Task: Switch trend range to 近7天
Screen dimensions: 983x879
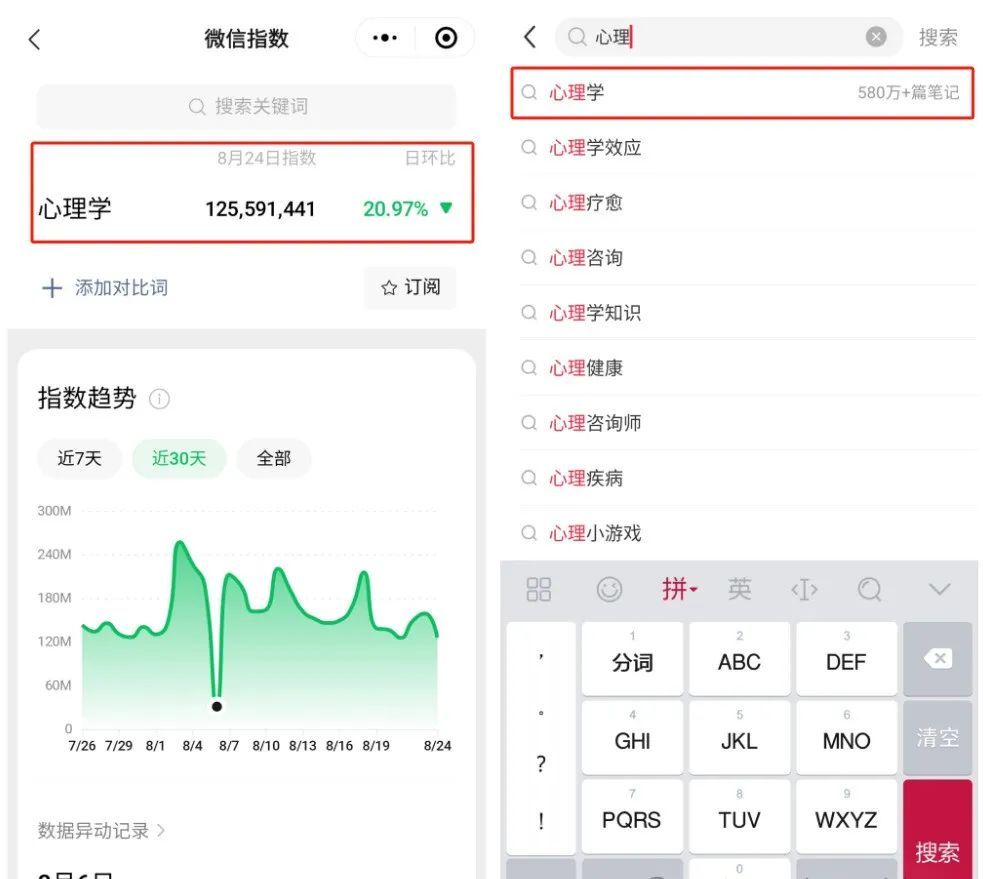Action: click(x=80, y=458)
